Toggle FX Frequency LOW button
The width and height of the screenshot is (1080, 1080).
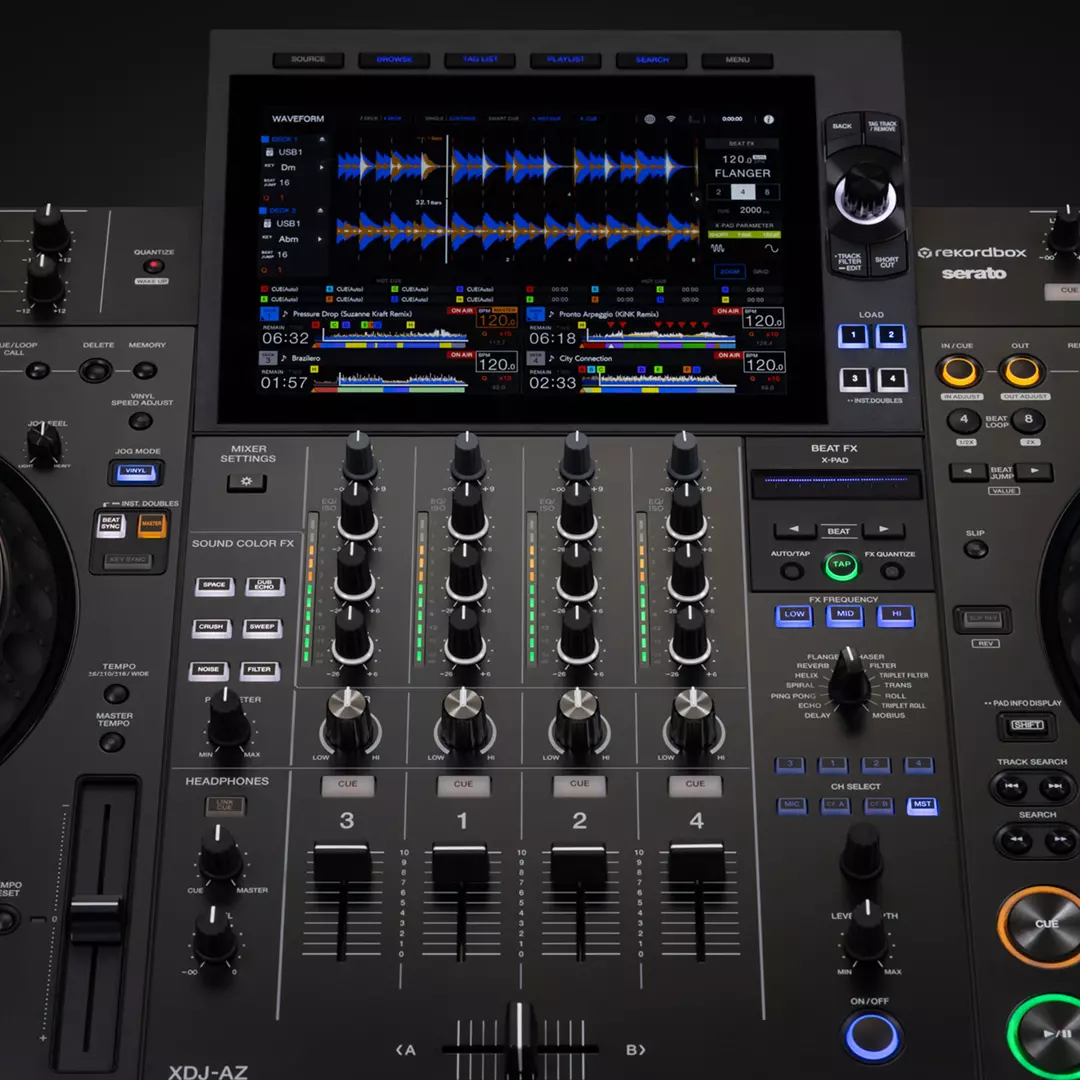coord(794,614)
